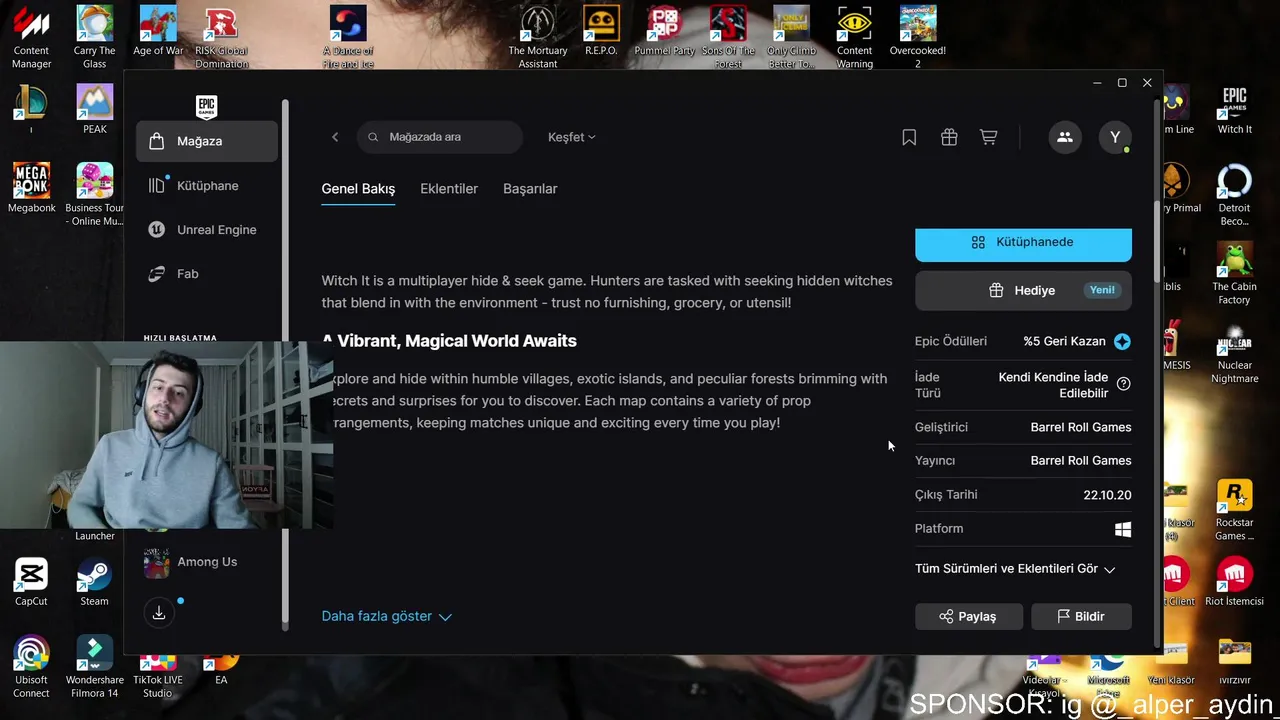Open the Y profile avatar
Viewport: 1280px width, 720px height.
[1115, 137]
